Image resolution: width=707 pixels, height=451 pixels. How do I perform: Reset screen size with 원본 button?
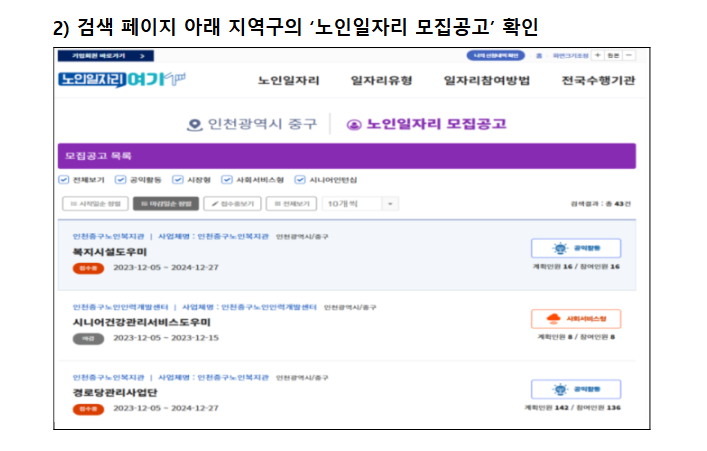pos(613,55)
